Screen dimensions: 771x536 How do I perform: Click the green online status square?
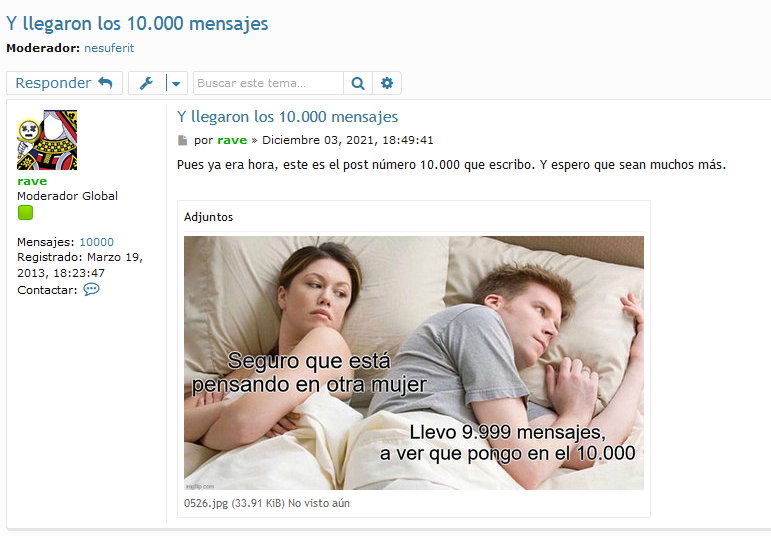point(25,212)
